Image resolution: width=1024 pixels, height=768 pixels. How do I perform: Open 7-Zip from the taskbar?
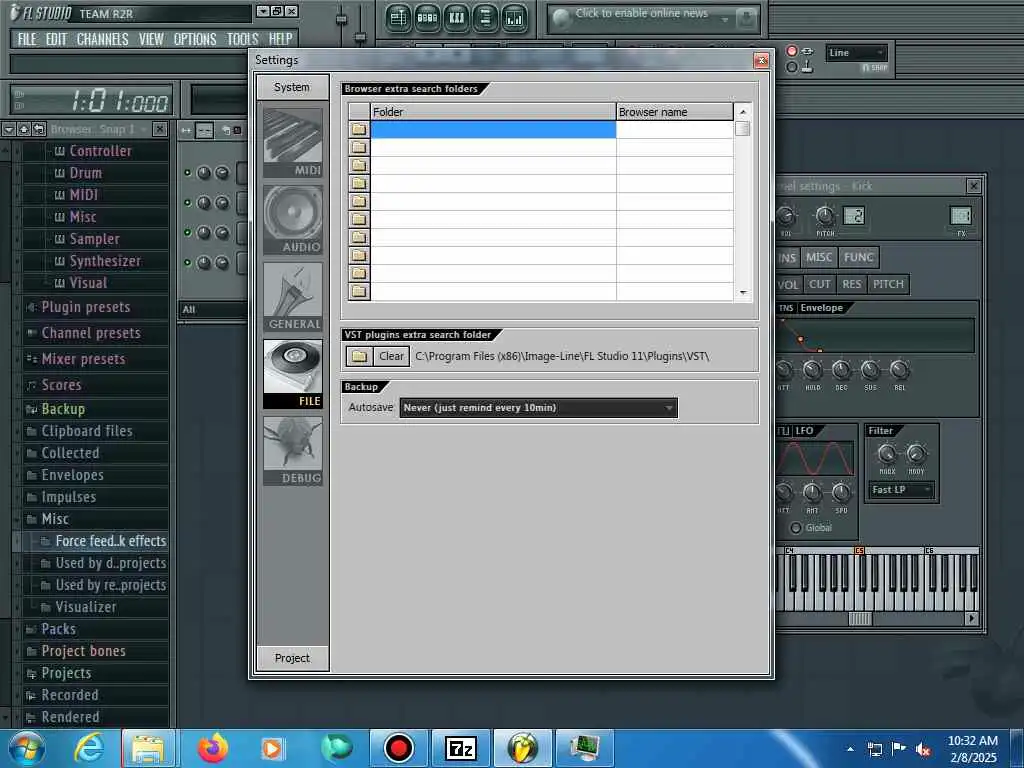tap(460, 748)
